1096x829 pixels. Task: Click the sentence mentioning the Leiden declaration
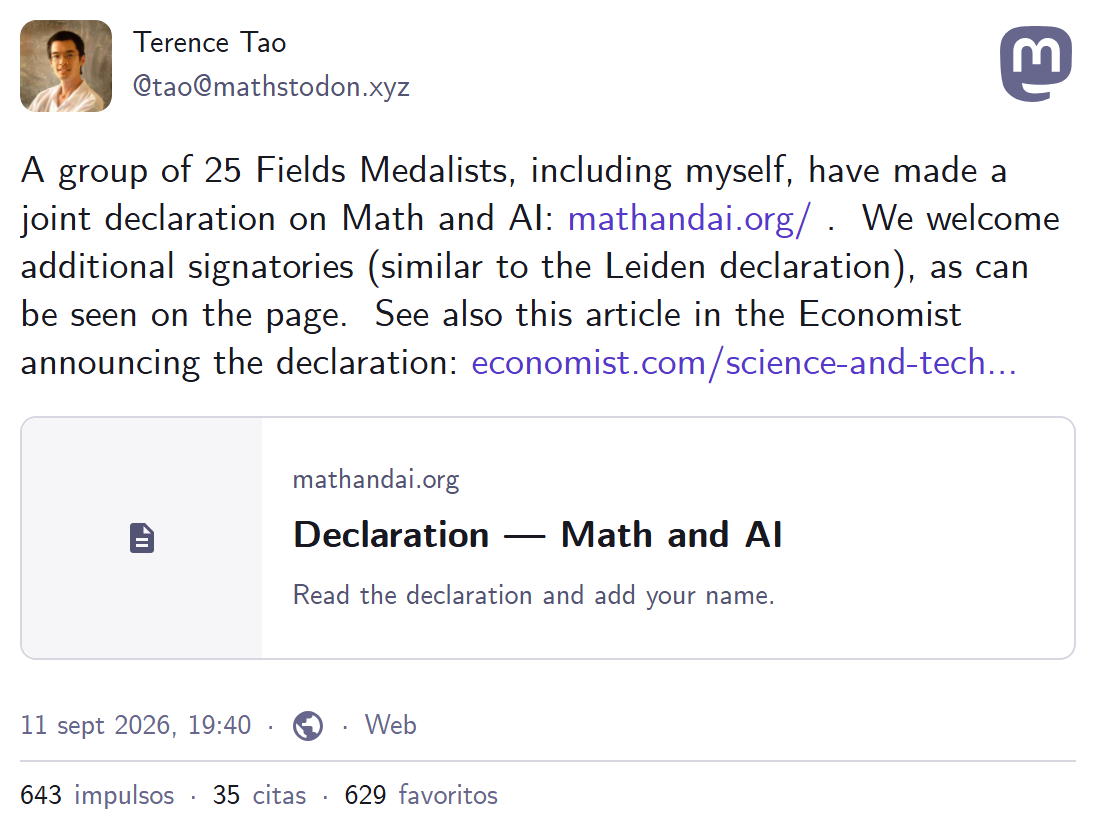click(540, 266)
